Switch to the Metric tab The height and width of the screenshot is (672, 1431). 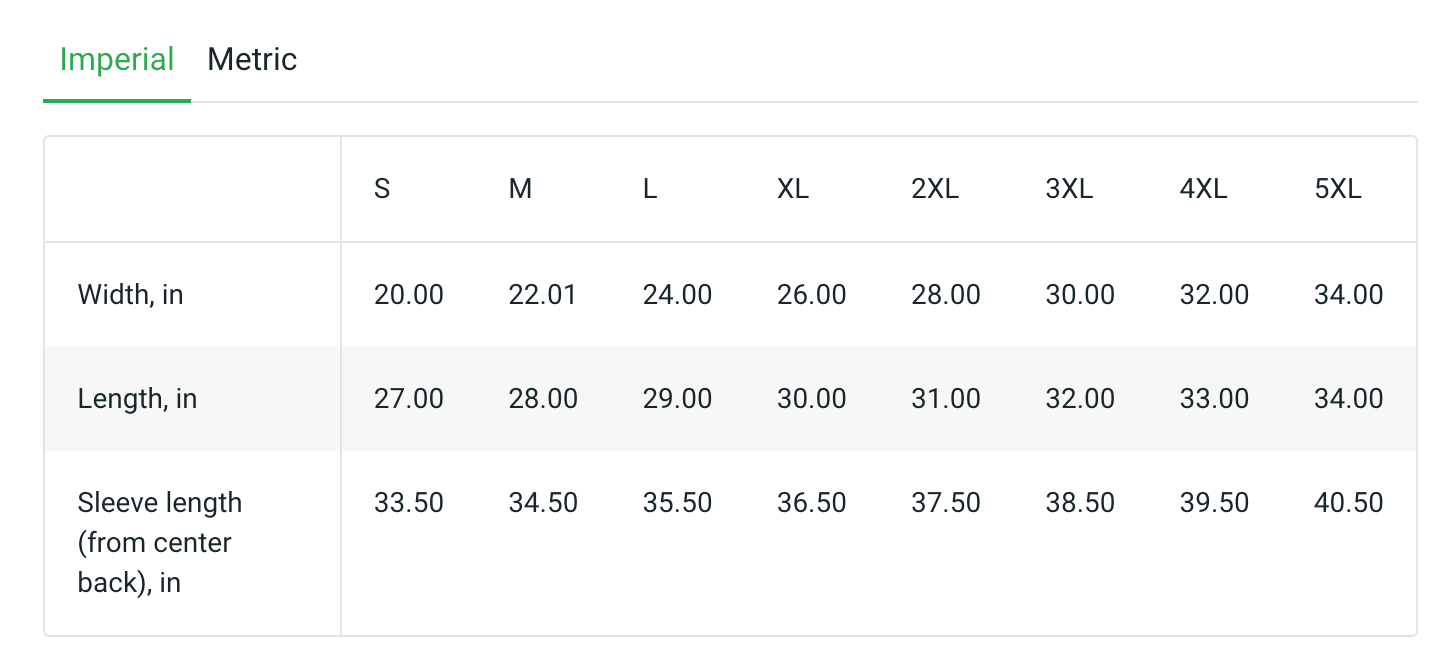click(252, 60)
